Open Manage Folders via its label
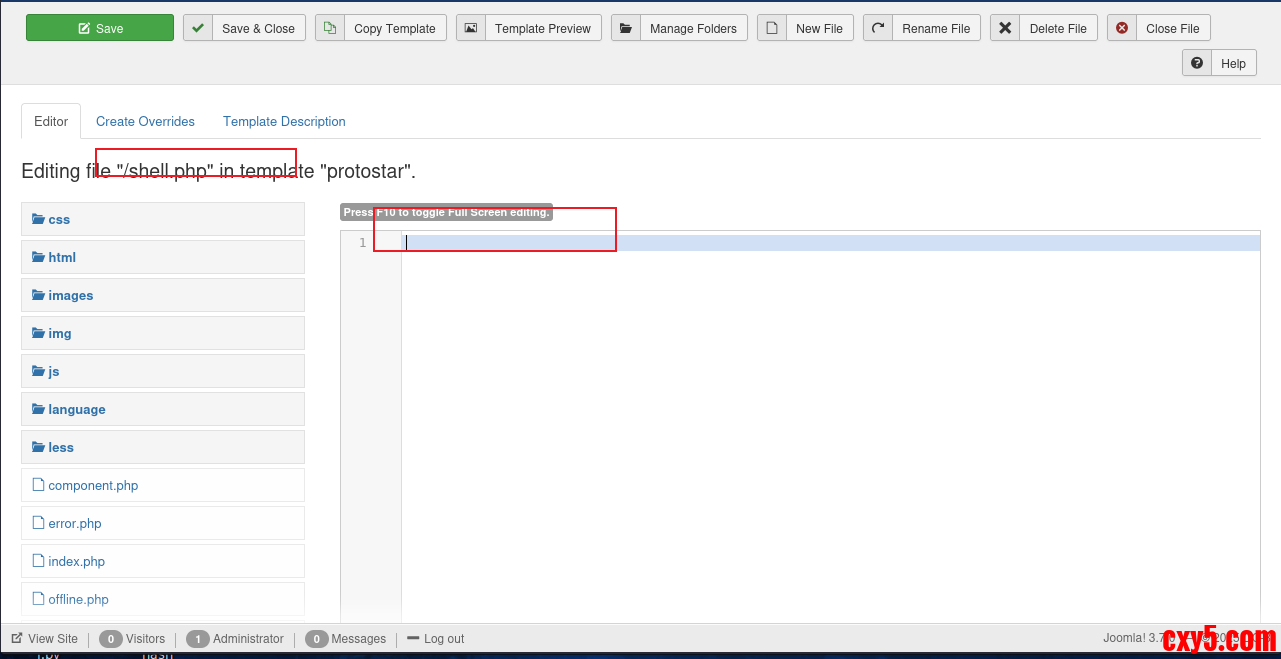Viewport: 1281px width, 659px height. [693, 28]
